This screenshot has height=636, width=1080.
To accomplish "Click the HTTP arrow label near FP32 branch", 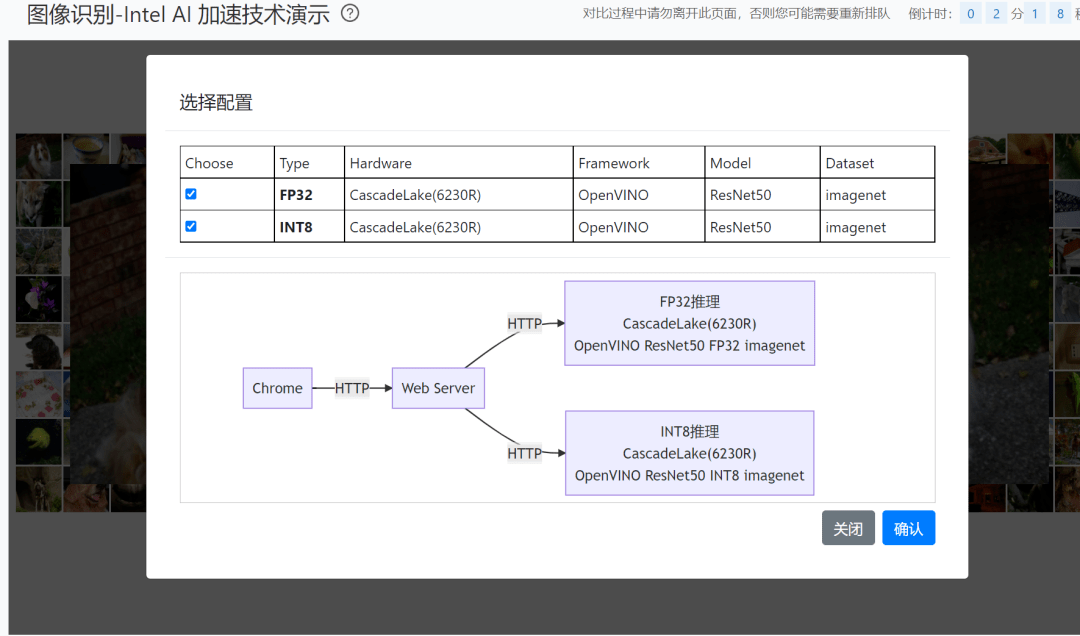I will (x=524, y=323).
